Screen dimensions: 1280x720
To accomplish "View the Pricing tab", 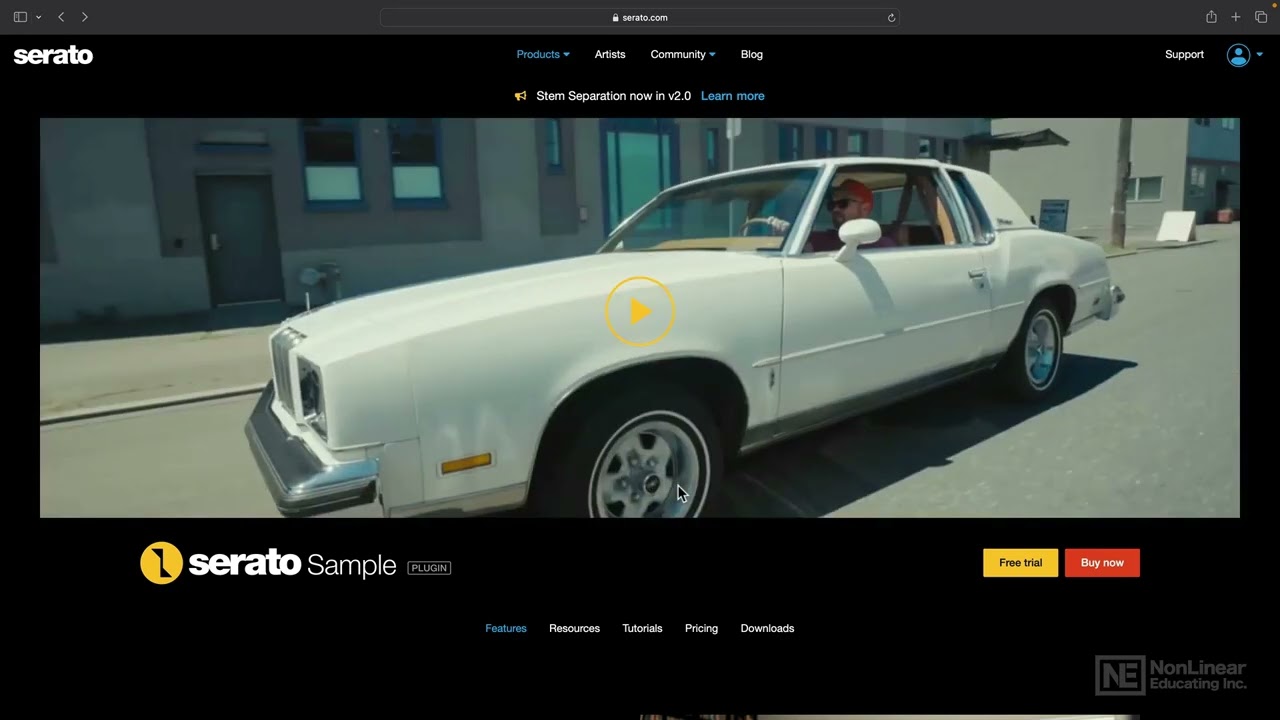I will click(x=701, y=628).
